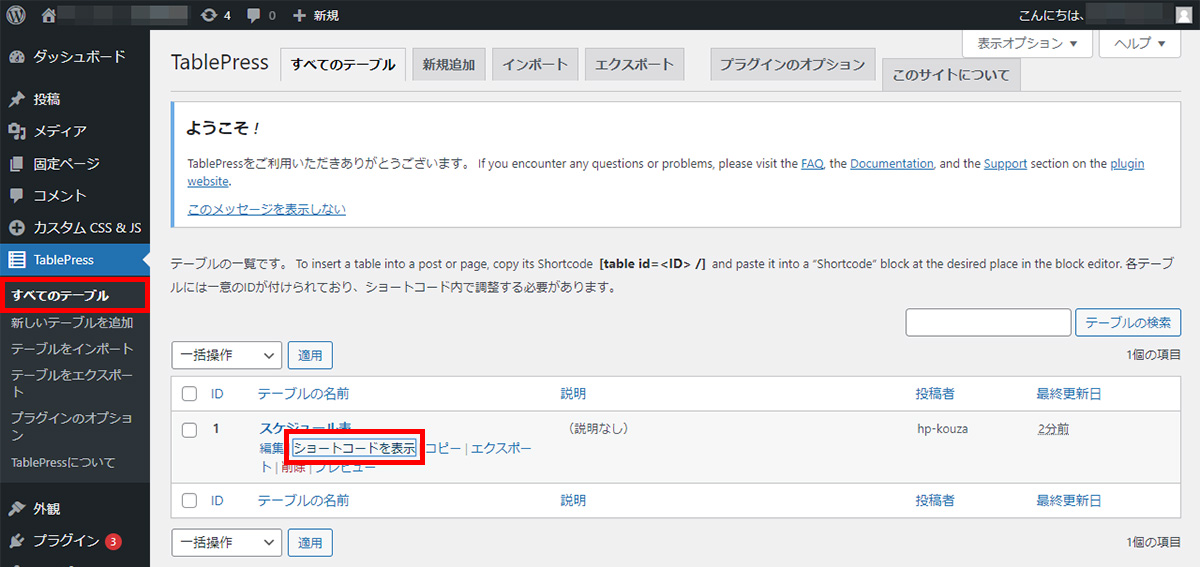Viewport: 1200px width, 567px height.
Task: Expand the 表示オプション panel
Action: click(x=1026, y=44)
